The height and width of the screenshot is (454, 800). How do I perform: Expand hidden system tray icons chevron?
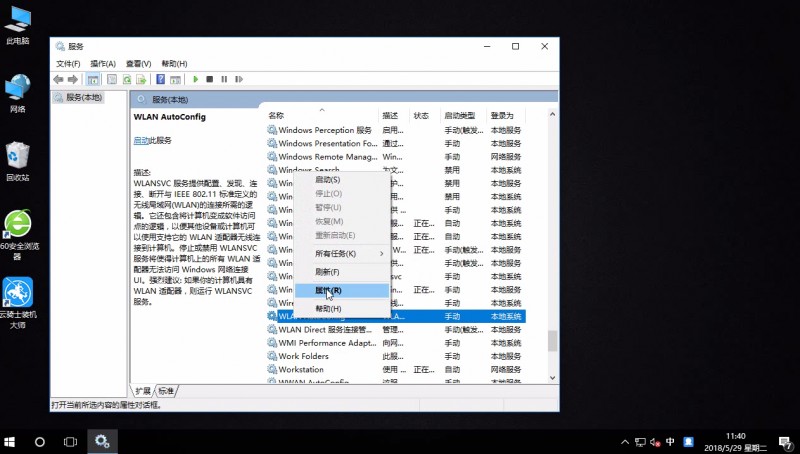point(624,442)
